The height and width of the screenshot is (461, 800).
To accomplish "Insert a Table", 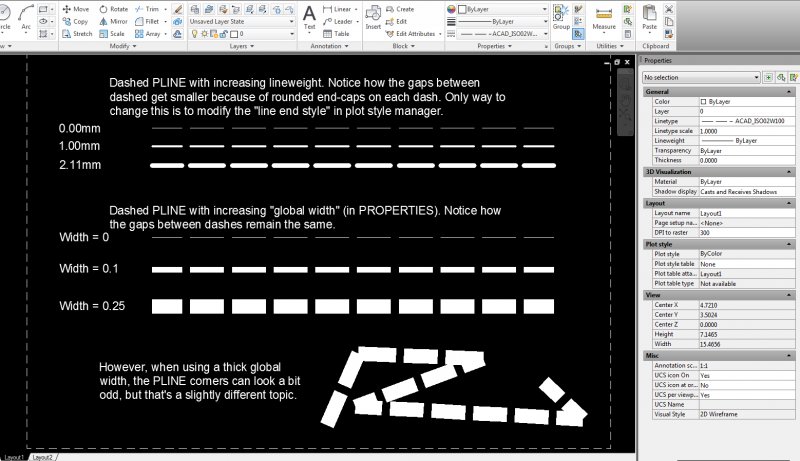I will pos(336,34).
